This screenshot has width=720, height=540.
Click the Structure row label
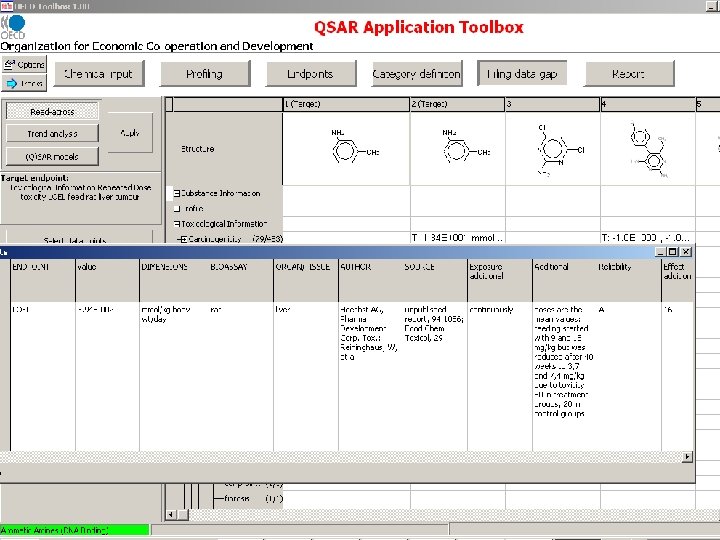click(197, 149)
